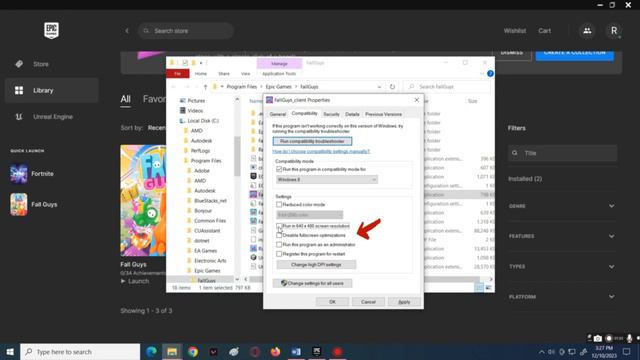This screenshot has width=640, height=360.
Task: Click the Epic Games logo
Action: 51,31
